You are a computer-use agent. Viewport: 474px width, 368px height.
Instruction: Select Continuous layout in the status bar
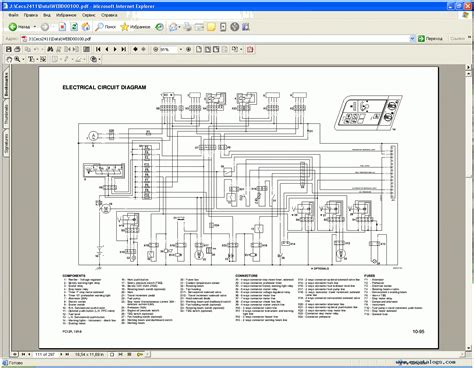121,354
